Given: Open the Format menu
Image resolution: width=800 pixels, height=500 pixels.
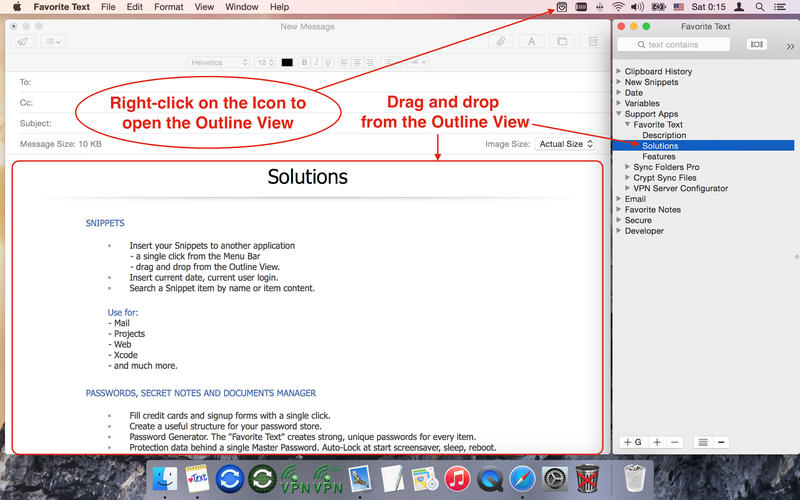Looking at the screenshot, I should [168, 7].
